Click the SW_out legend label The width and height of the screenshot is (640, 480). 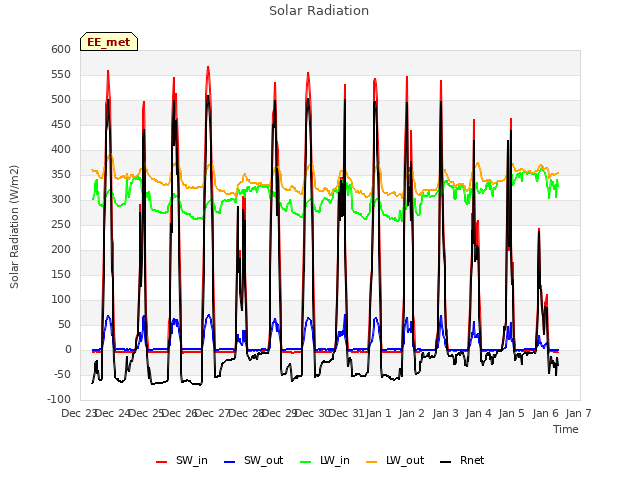coord(263,460)
